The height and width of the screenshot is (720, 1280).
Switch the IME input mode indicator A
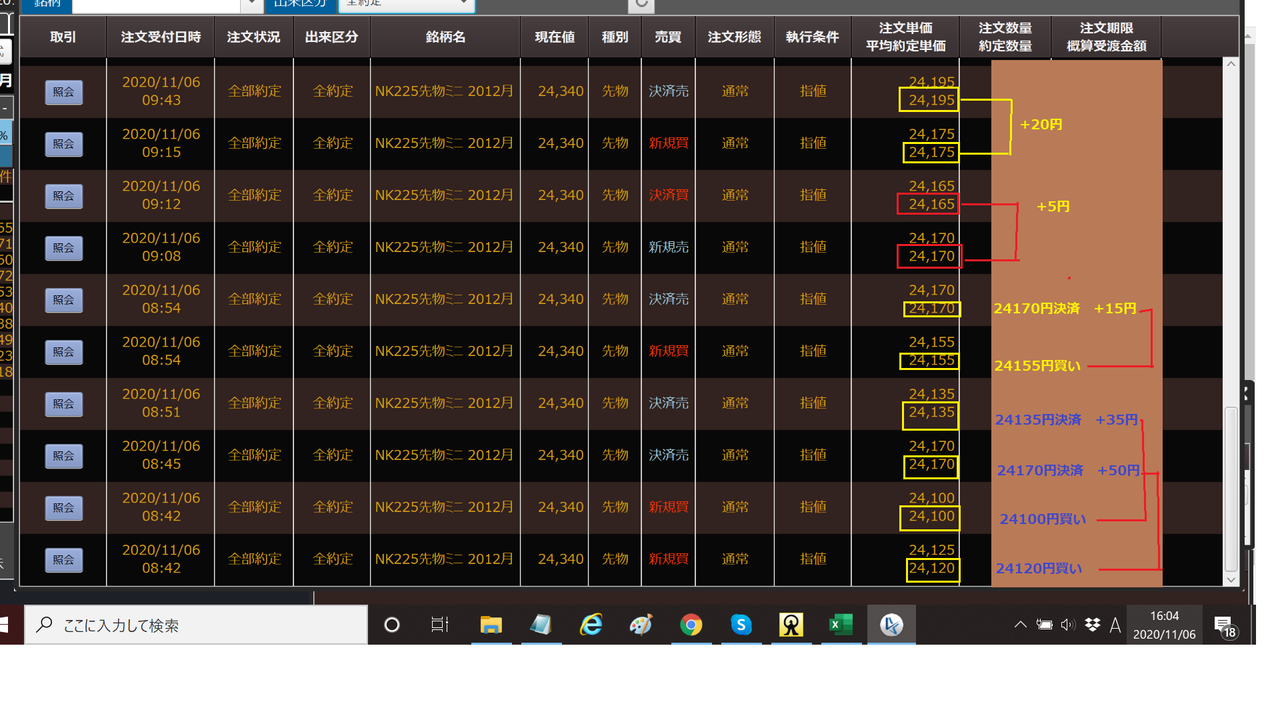(x=1115, y=625)
